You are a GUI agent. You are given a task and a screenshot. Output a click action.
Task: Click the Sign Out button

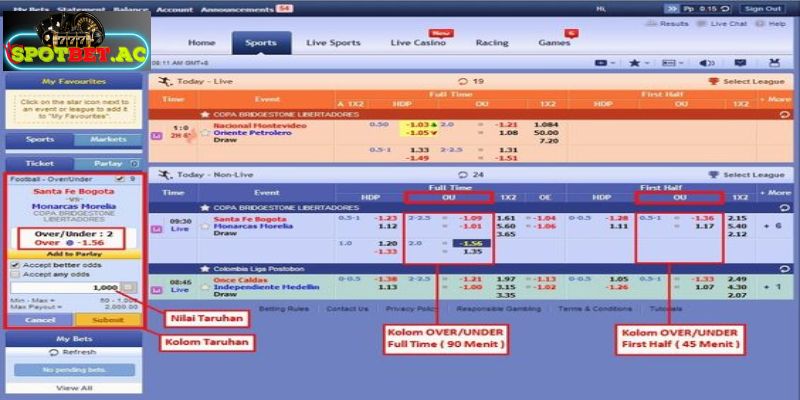coord(763,9)
